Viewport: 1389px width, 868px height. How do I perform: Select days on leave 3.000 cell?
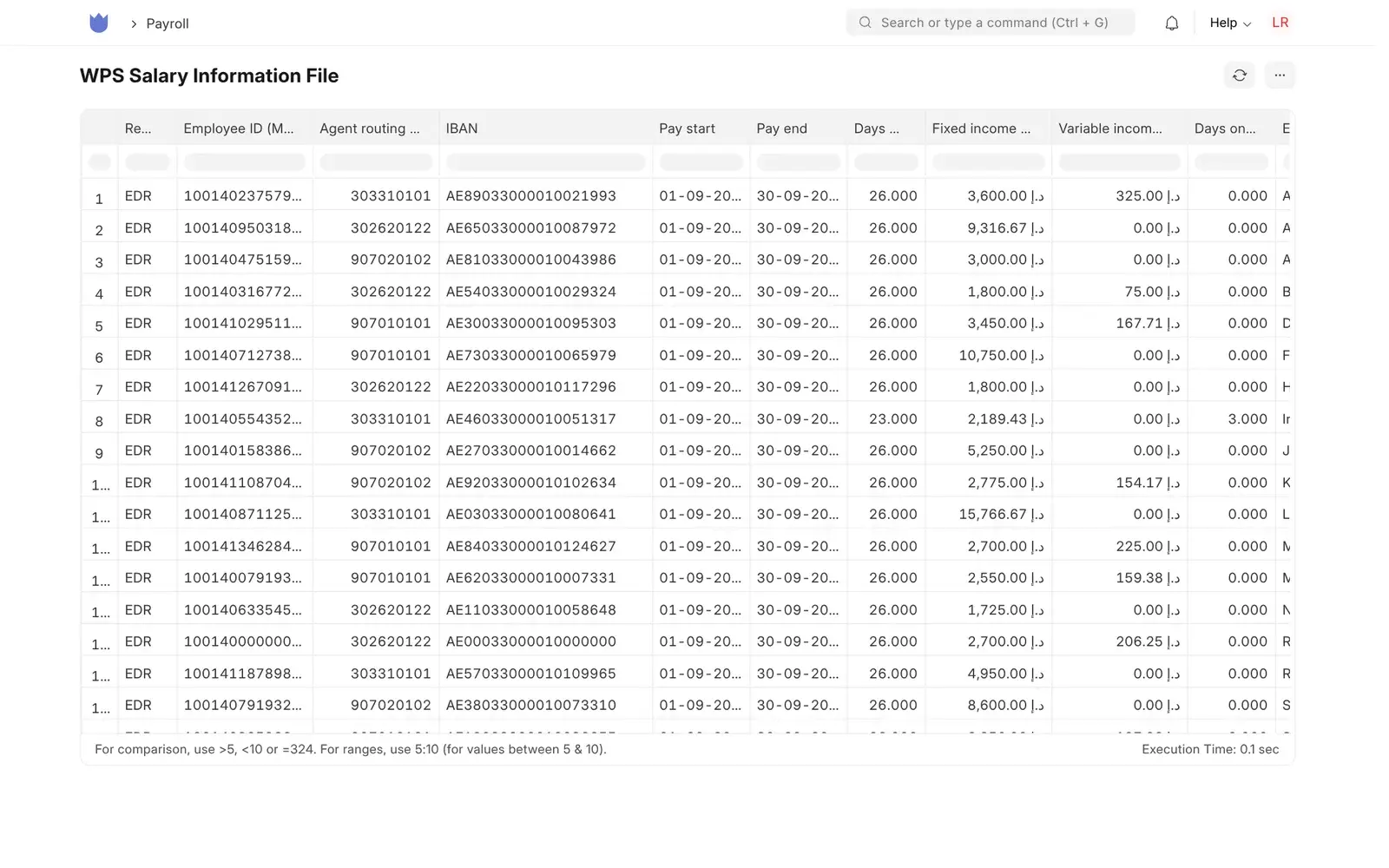(1231, 419)
